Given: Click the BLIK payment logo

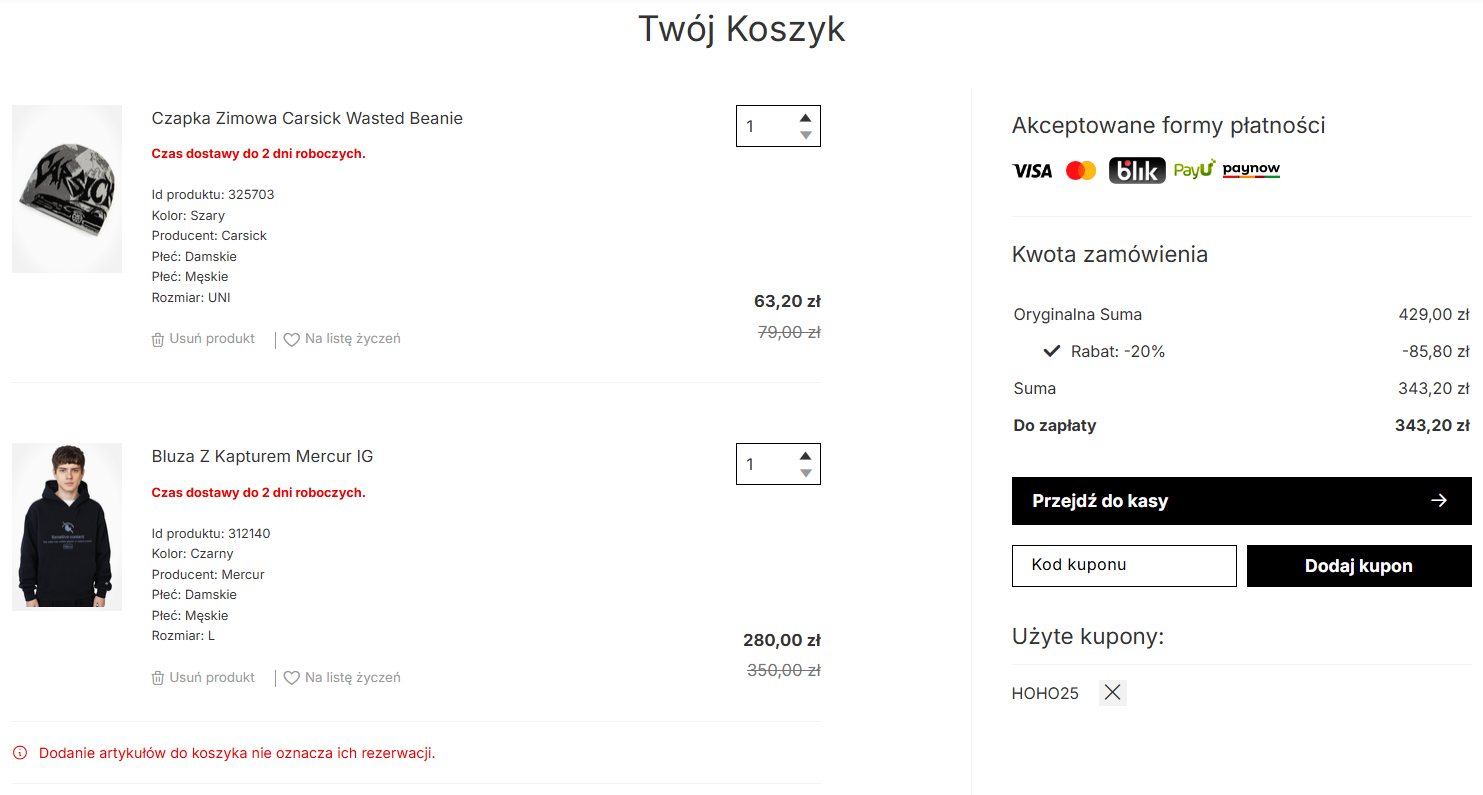Looking at the screenshot, I should (1135, 171).
